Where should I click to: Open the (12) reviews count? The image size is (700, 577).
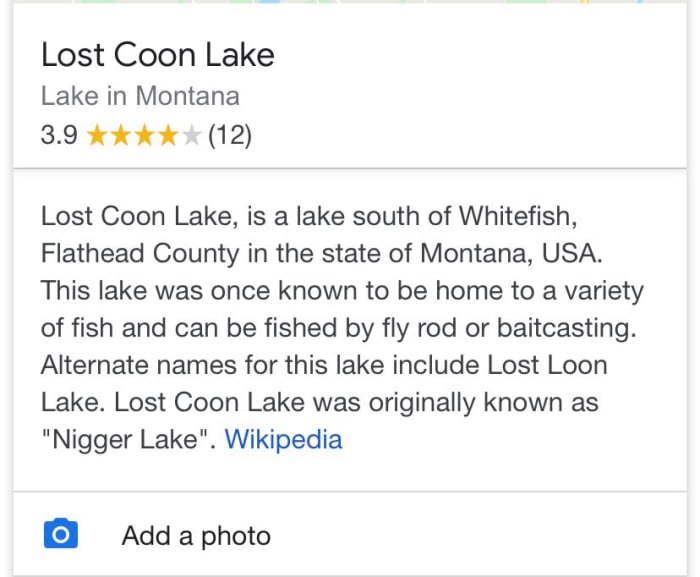pos(230,135)
